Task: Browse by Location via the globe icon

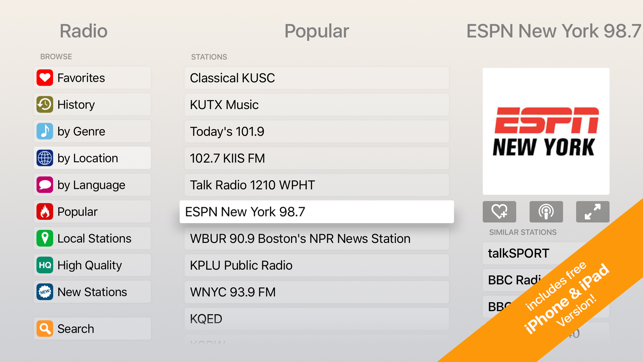Action: click(45, 158)
